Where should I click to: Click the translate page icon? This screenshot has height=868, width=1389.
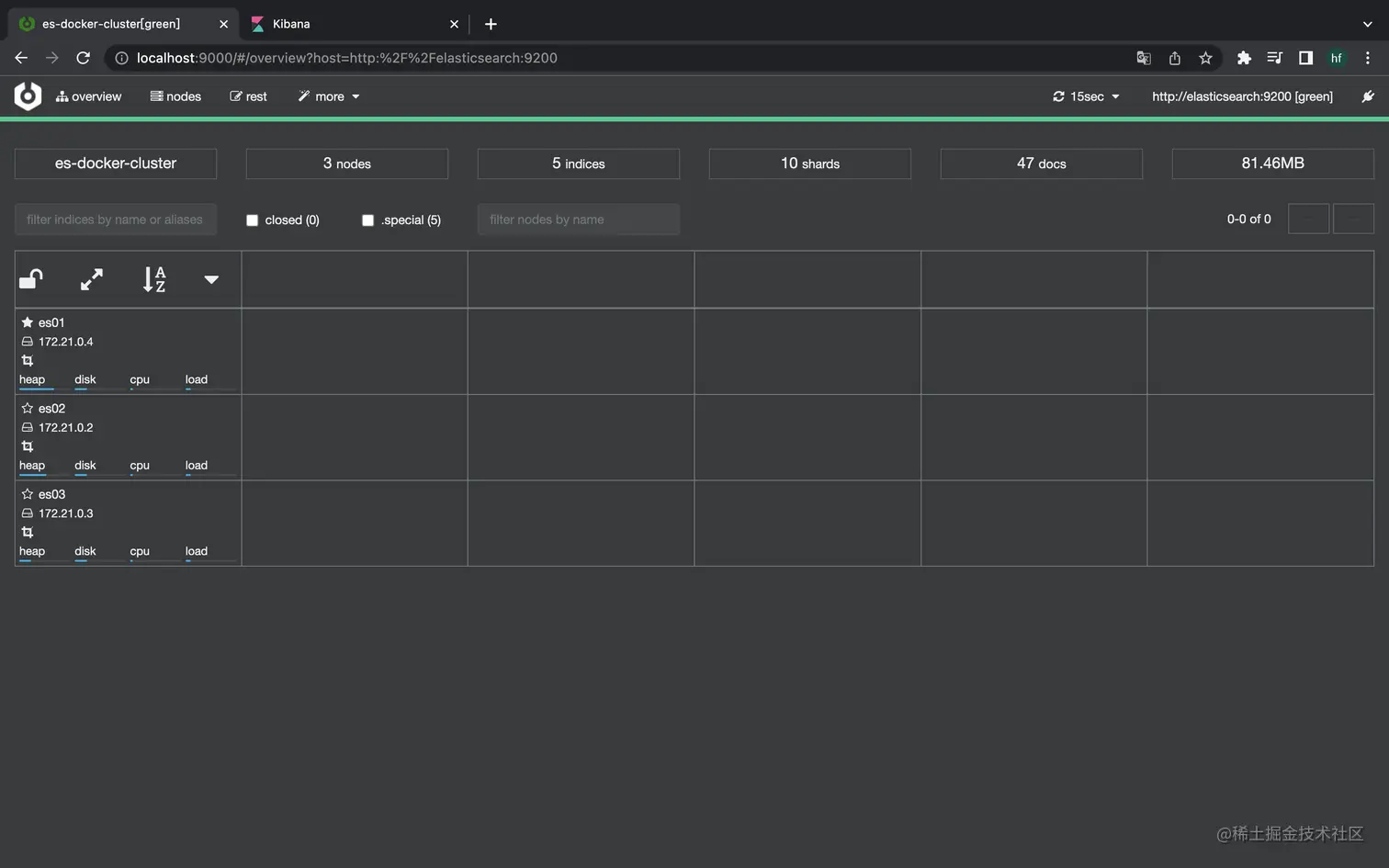tap(1144, 58)
